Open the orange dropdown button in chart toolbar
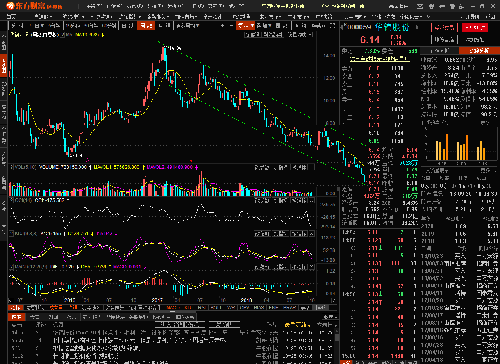Image resolution: width=500 pixels, height=364 pixels. (x=245, y=26)
